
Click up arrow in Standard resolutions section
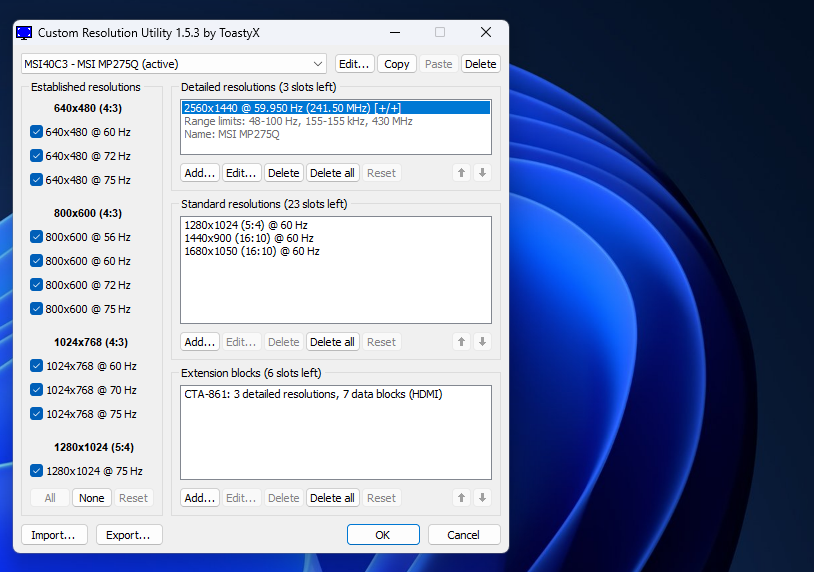462,342
